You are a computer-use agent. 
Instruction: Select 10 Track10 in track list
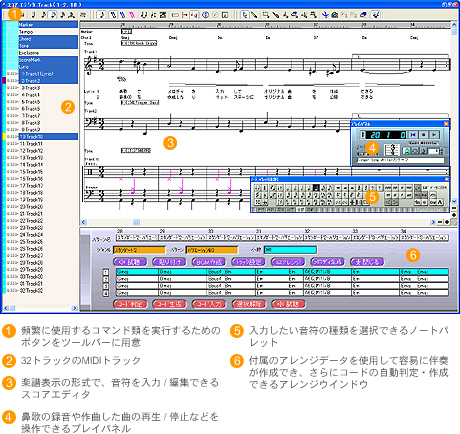[x=48, y=137]
